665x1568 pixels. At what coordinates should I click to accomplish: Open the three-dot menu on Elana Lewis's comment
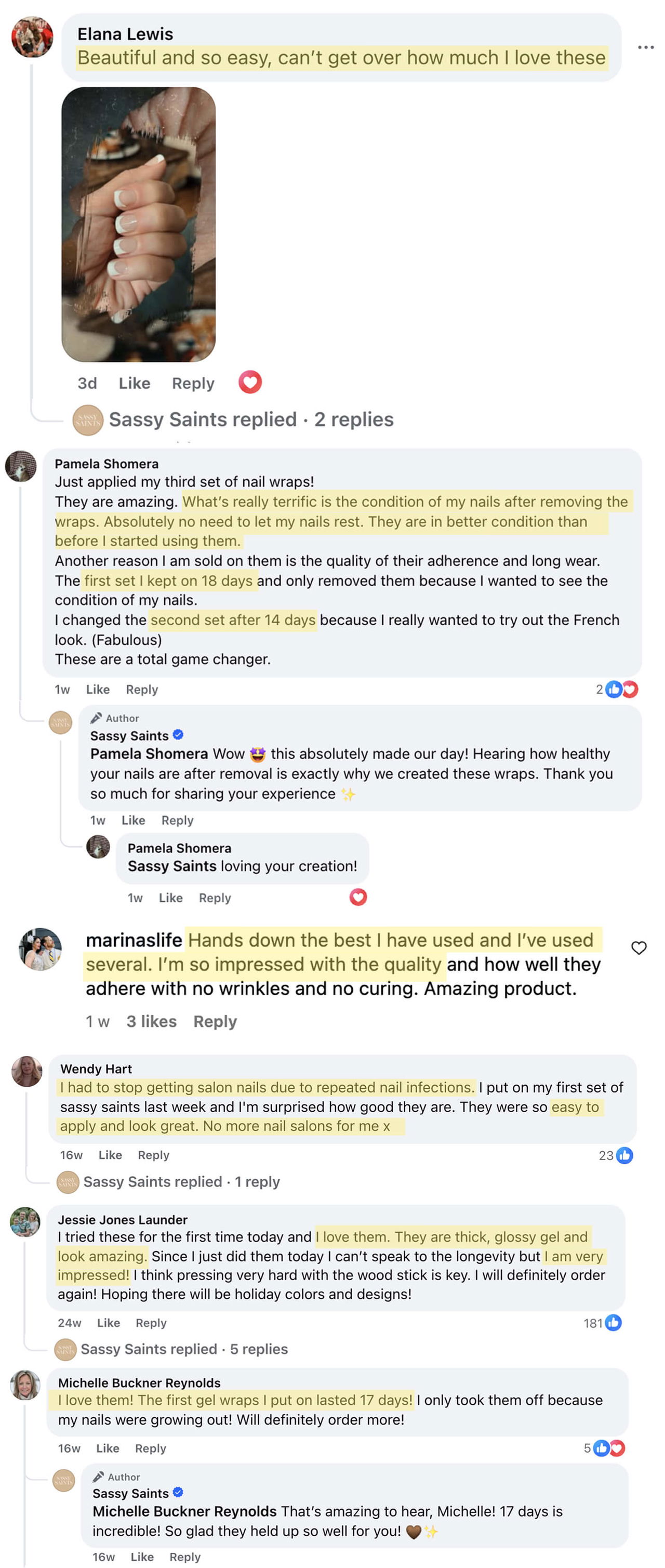tap(645, 47)
